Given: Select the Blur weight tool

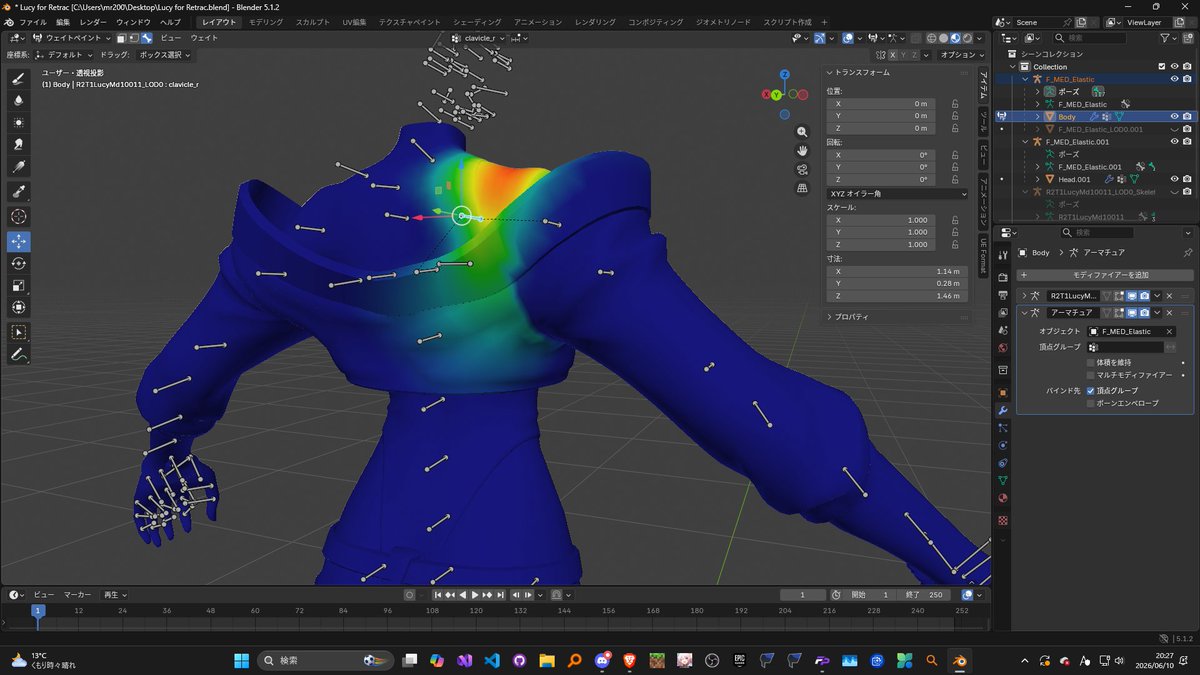Looking at the screenshot, I should 19,100.
